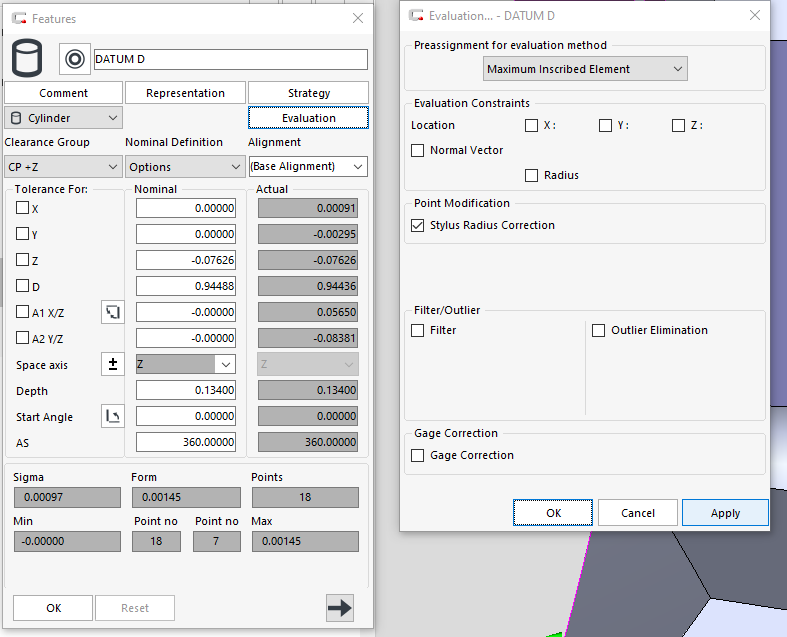Click the D nominal value field
The width and height of the screenshot is (787, 637).
(188, 286)
